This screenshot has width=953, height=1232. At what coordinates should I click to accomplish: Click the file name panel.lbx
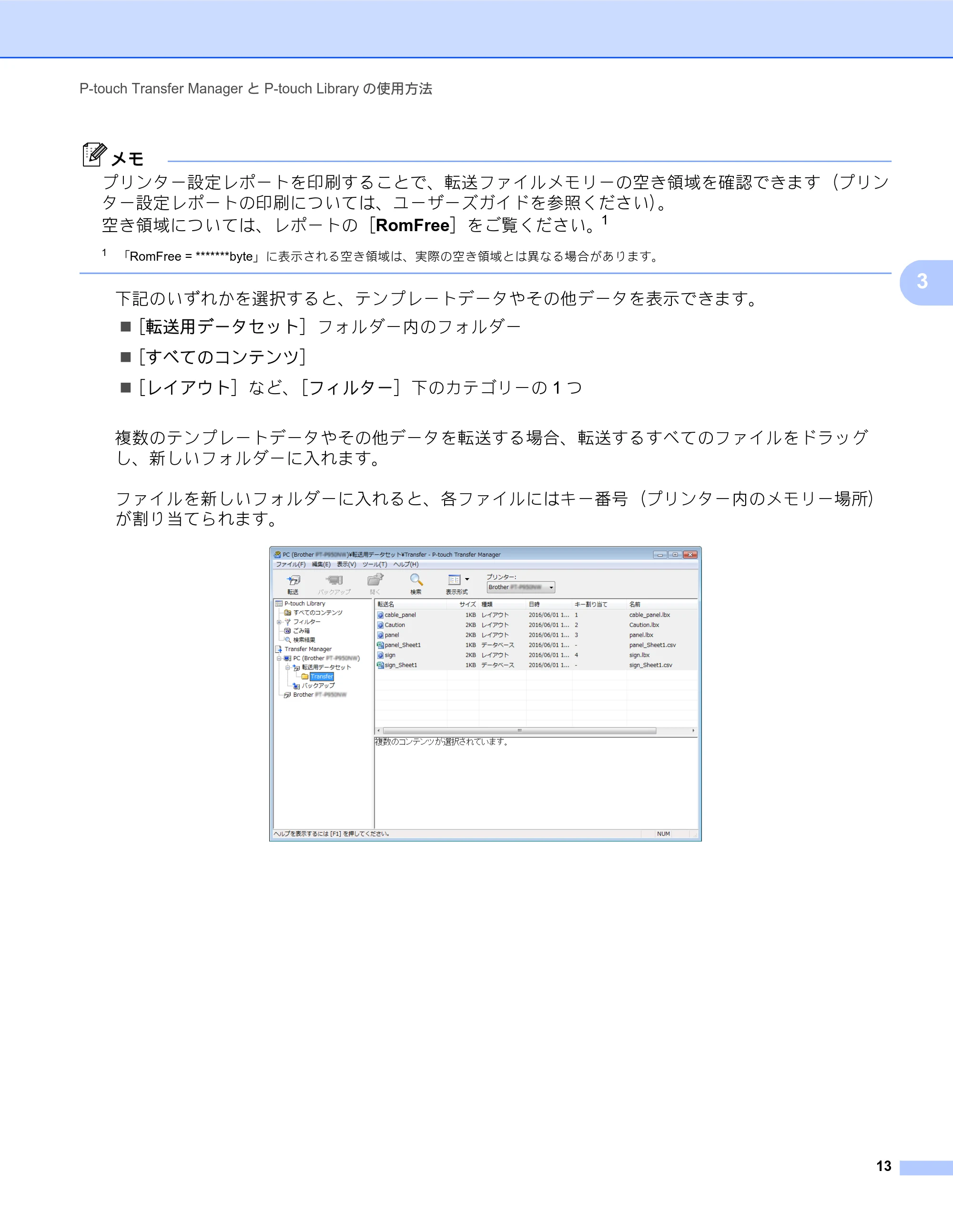[641, 635]
